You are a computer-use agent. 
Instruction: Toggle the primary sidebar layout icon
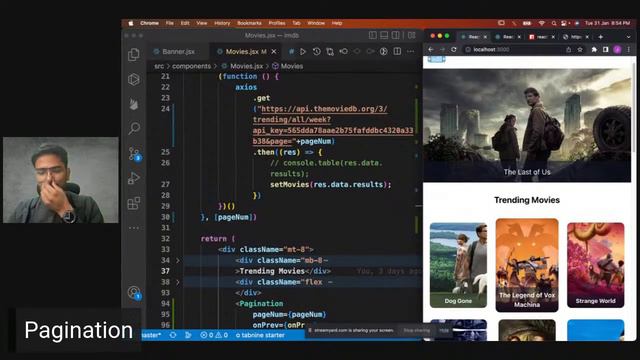[373, 36]
